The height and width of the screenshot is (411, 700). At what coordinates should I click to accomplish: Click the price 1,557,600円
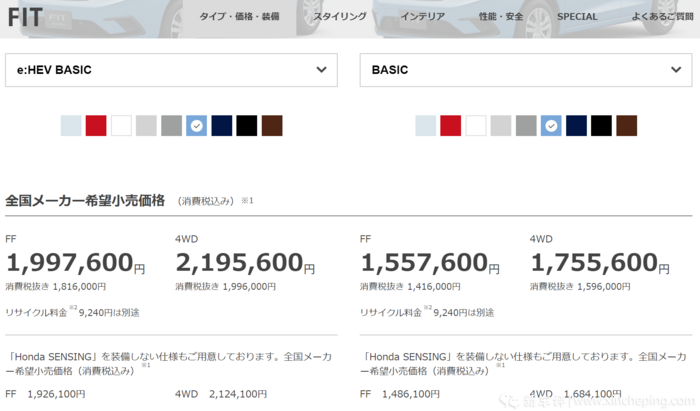[x=430, y=262]
